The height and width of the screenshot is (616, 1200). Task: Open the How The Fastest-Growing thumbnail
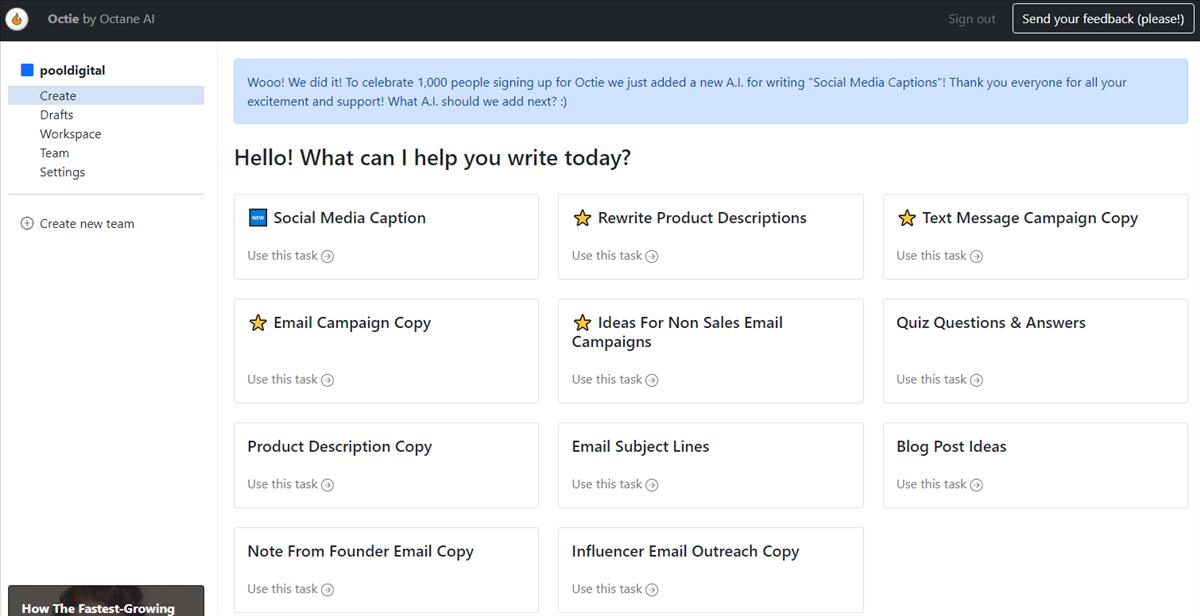point(106,601)
